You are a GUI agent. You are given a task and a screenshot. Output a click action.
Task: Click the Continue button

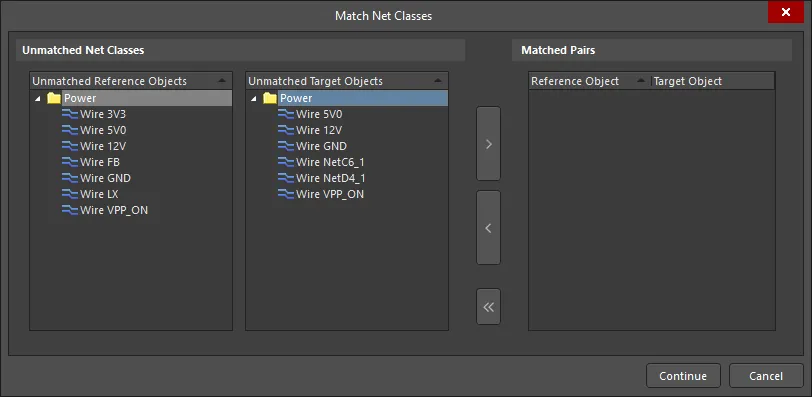pyautogui.click(x=683, y=376)
